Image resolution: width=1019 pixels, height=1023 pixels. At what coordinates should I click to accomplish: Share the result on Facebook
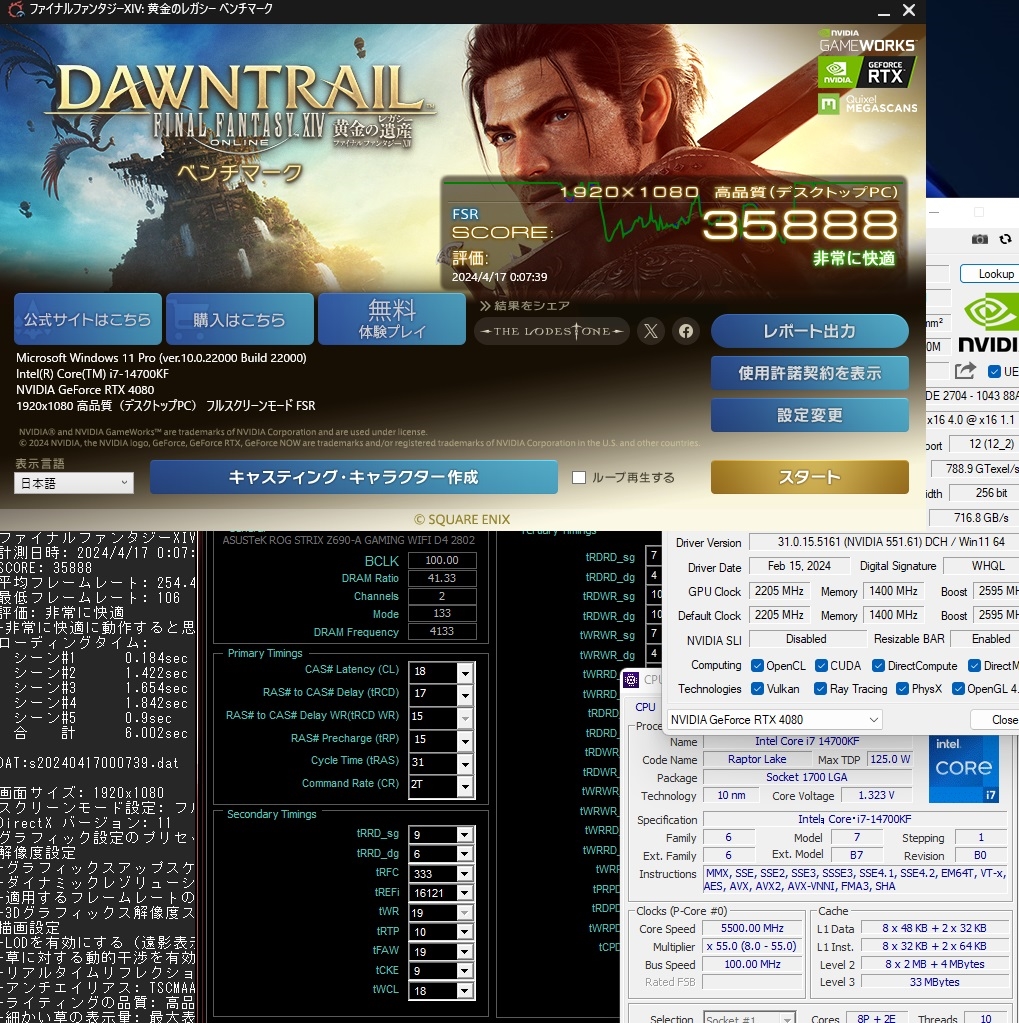click(686, 331)
